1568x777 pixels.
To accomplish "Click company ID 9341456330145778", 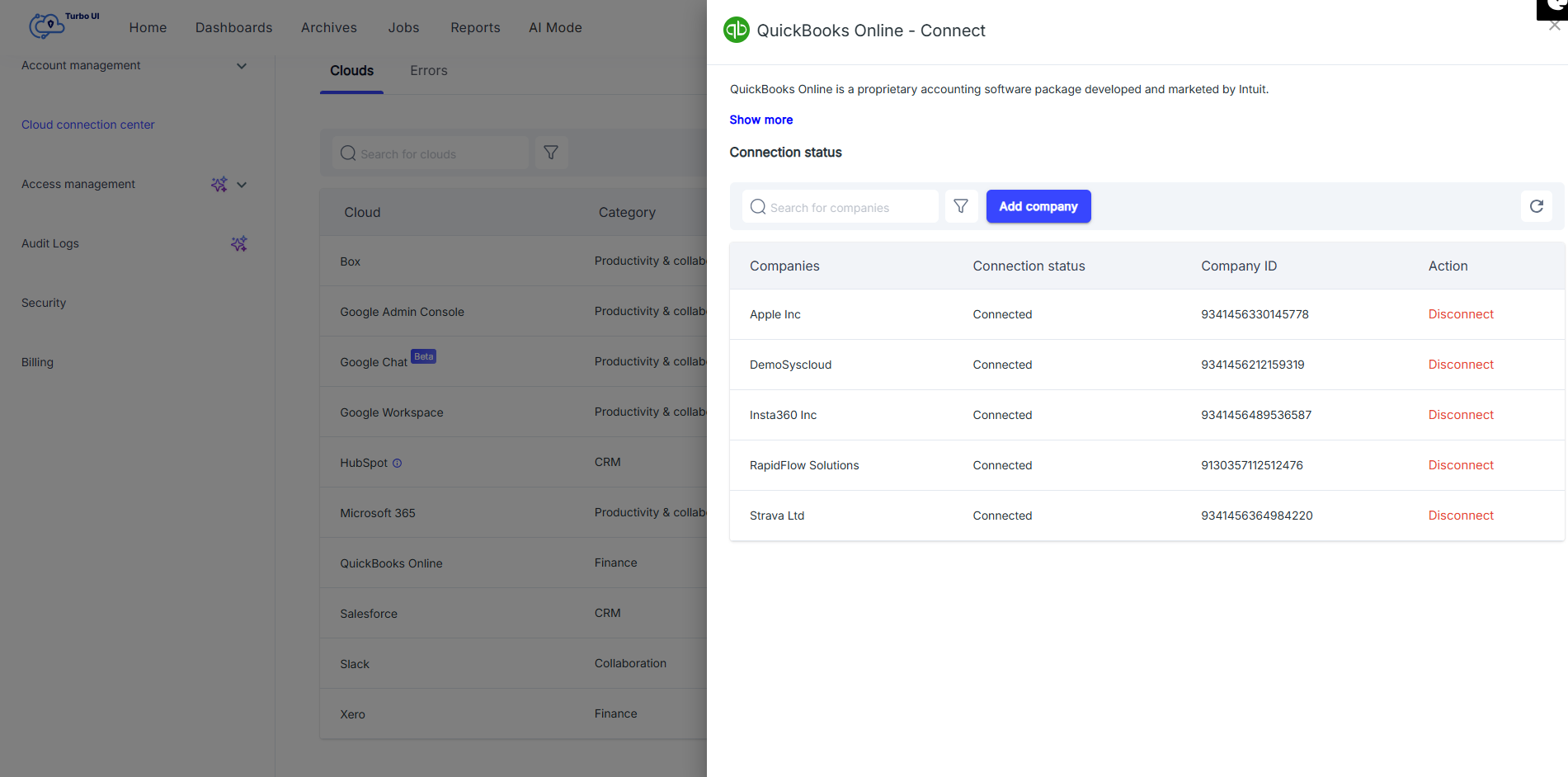I will 1255,314.
